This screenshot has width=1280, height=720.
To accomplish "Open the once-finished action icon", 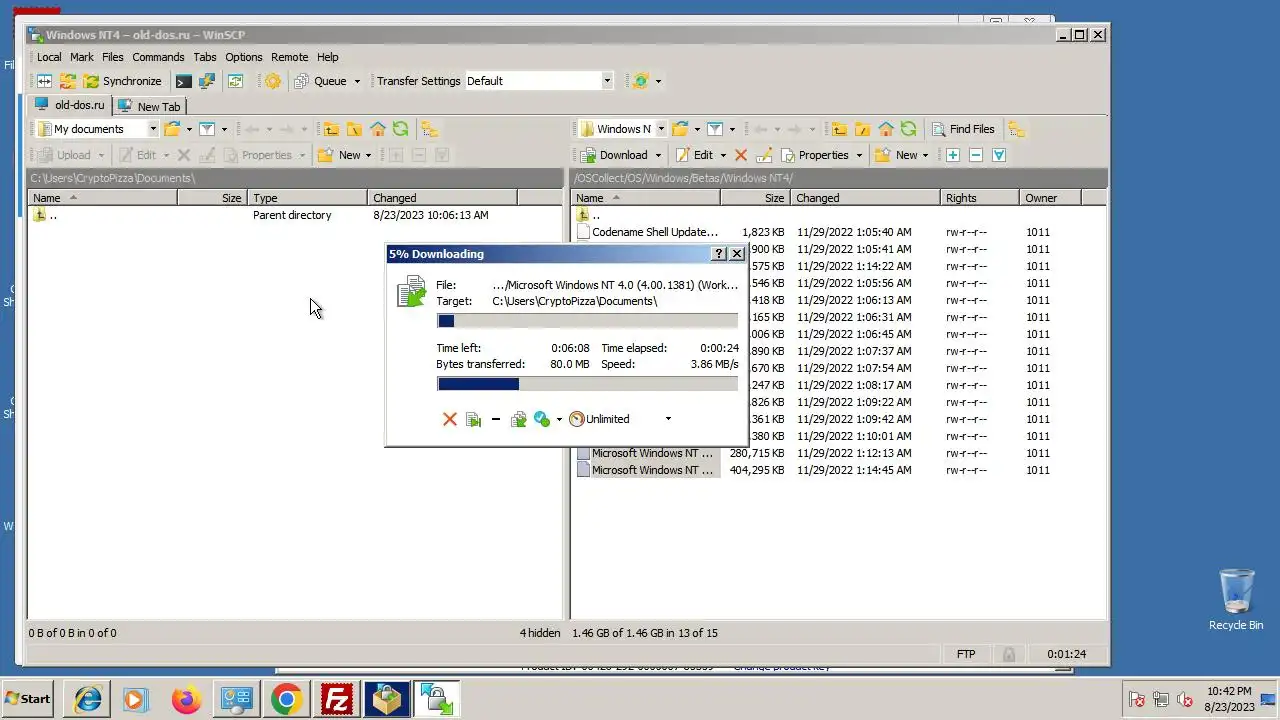I will (x=542, y=419).
